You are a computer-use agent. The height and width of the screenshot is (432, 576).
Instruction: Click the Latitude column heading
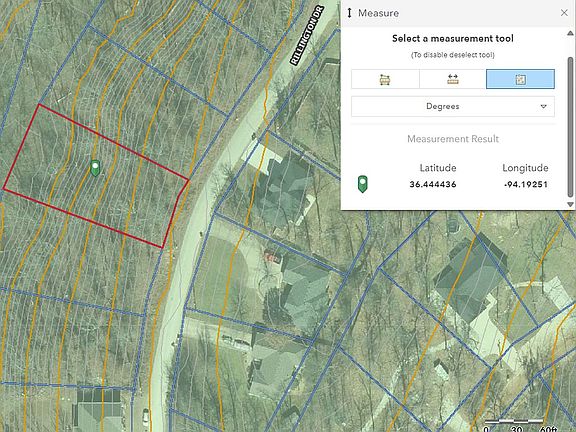point(438,168)
